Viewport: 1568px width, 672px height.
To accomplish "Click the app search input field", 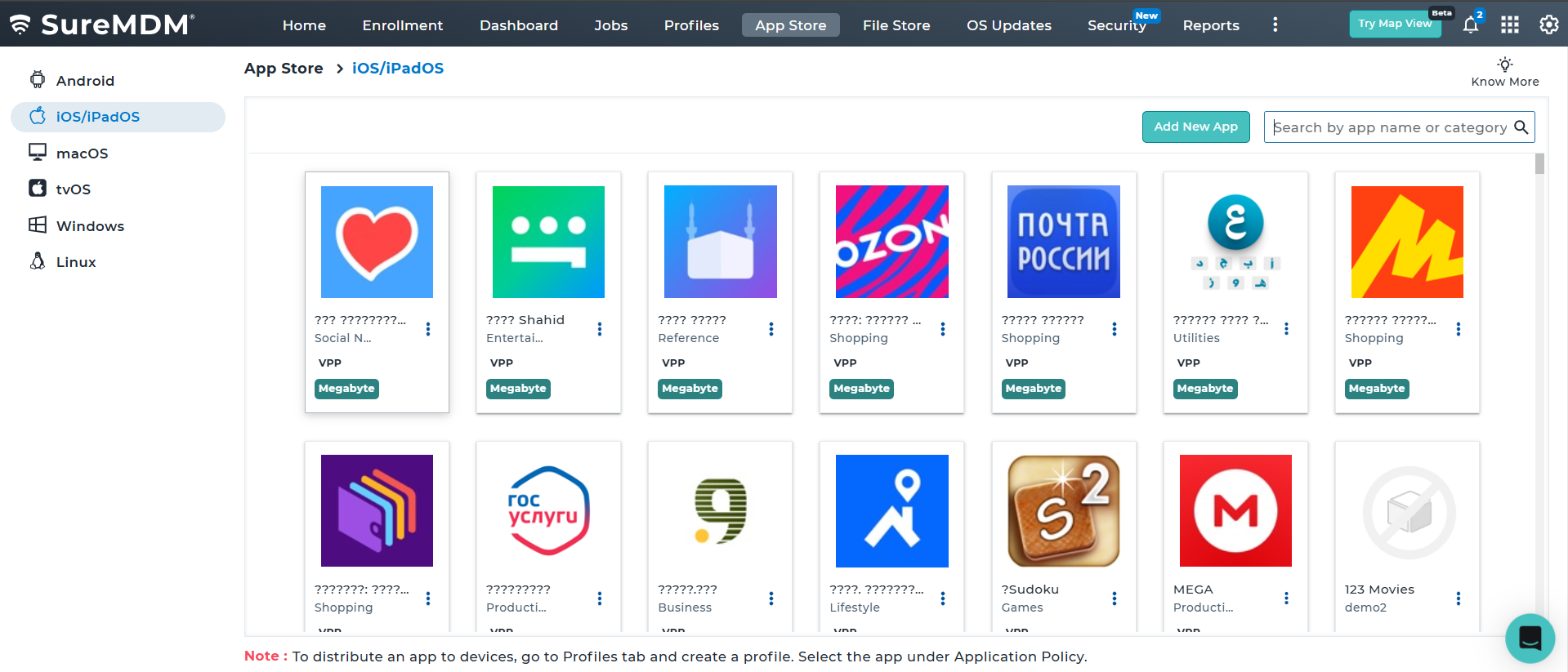I will (x=1389, y=127).
